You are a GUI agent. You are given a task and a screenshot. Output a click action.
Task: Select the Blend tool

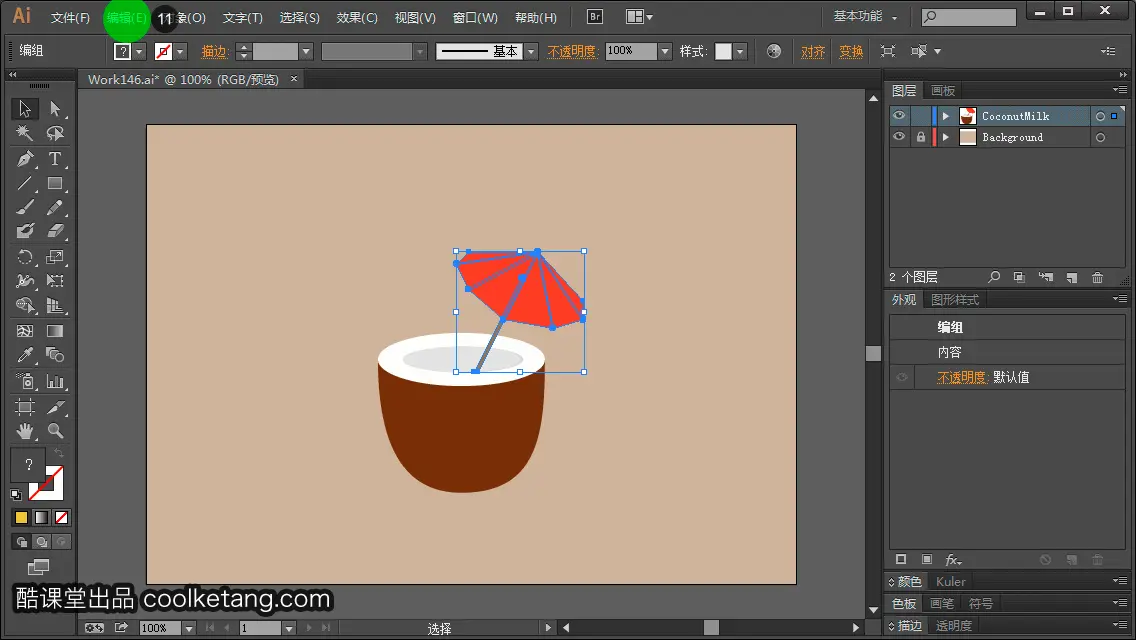[55, 355]
